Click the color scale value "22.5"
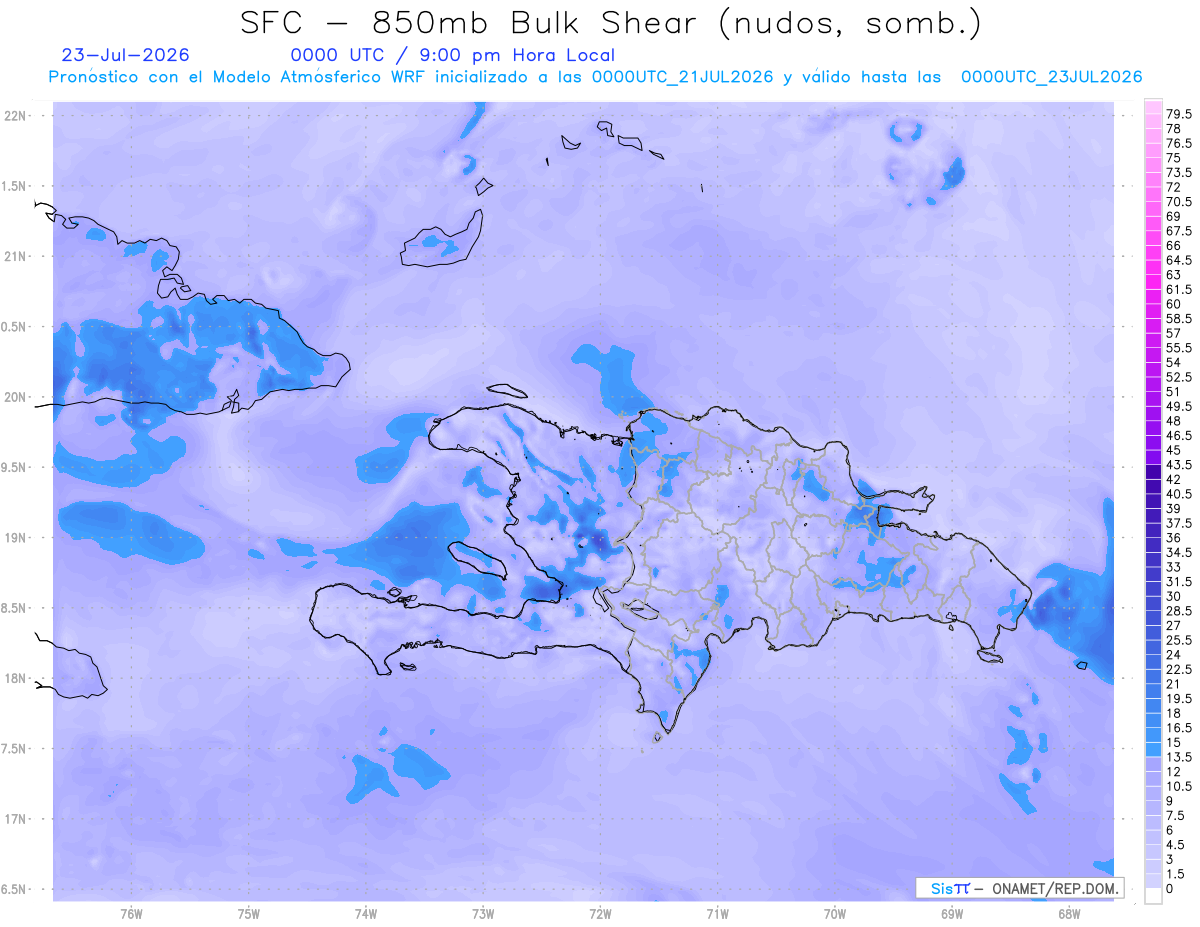 [1179, 669]
